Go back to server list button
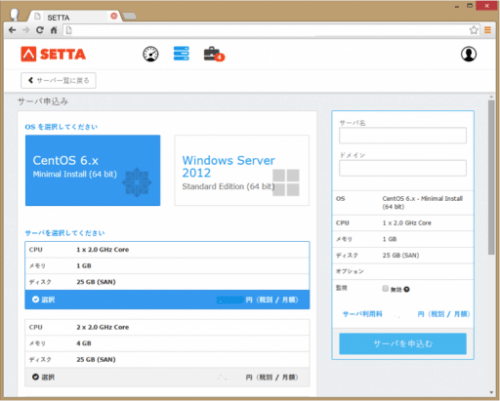The height and width of the screenshot is (401, 500). [59, 80]
